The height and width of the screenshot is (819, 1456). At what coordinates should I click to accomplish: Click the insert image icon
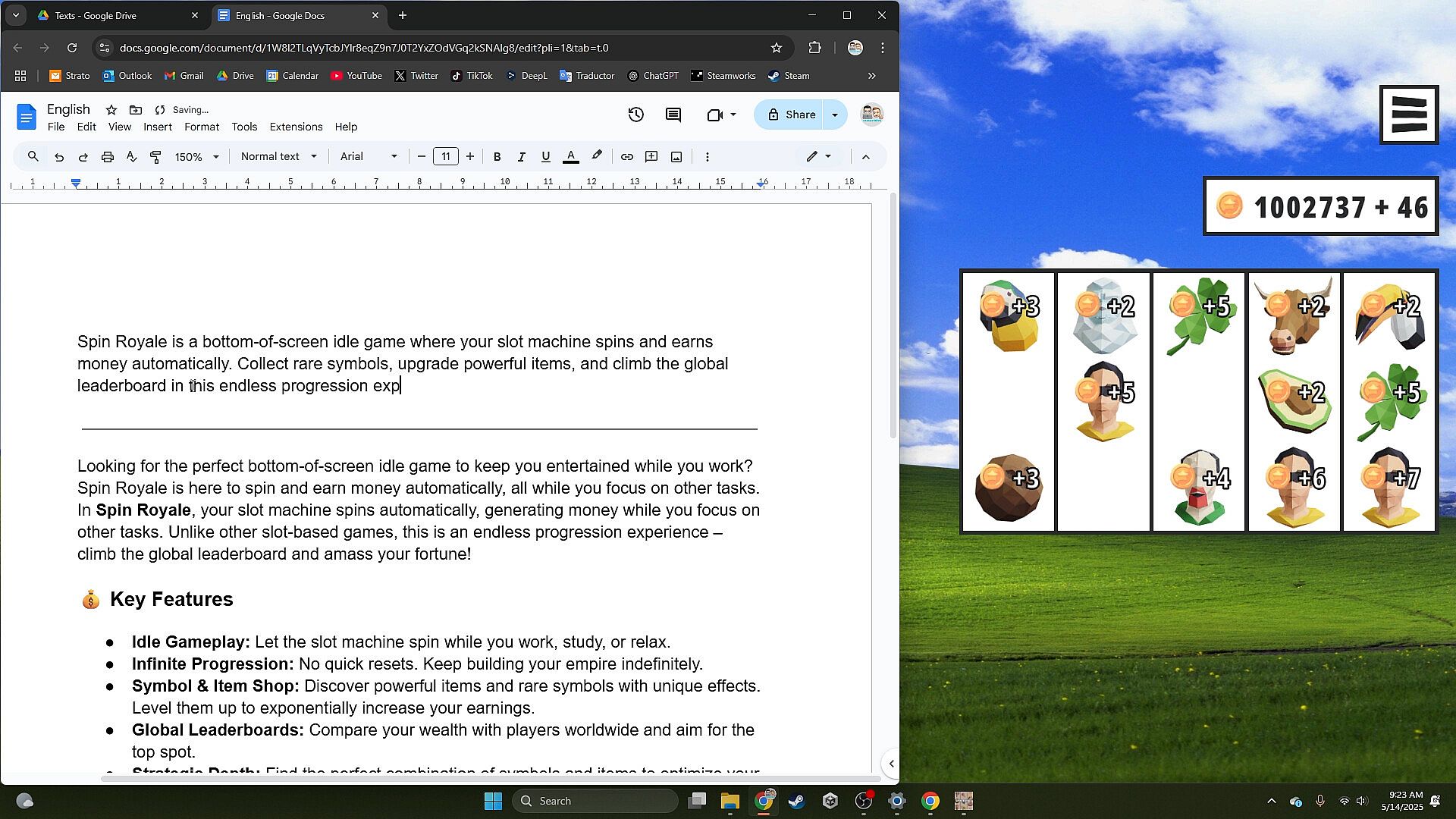(676, 157)
